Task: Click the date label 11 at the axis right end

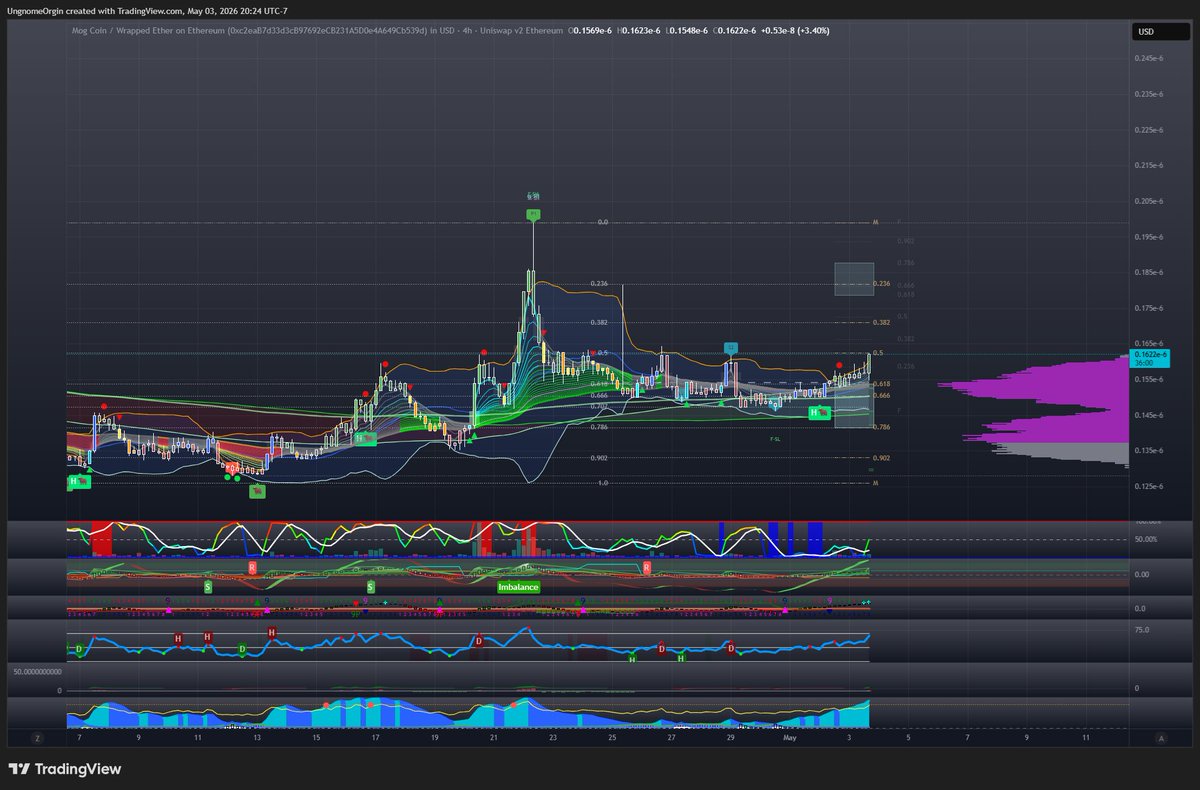Action: point(1086,737)
